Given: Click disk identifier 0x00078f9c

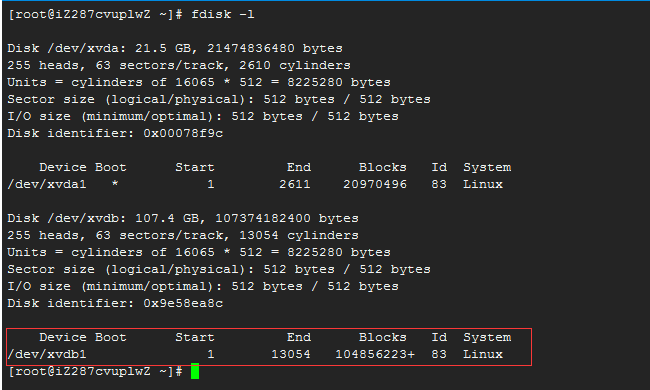Looking at the screenshot, I should coord(183,133).
